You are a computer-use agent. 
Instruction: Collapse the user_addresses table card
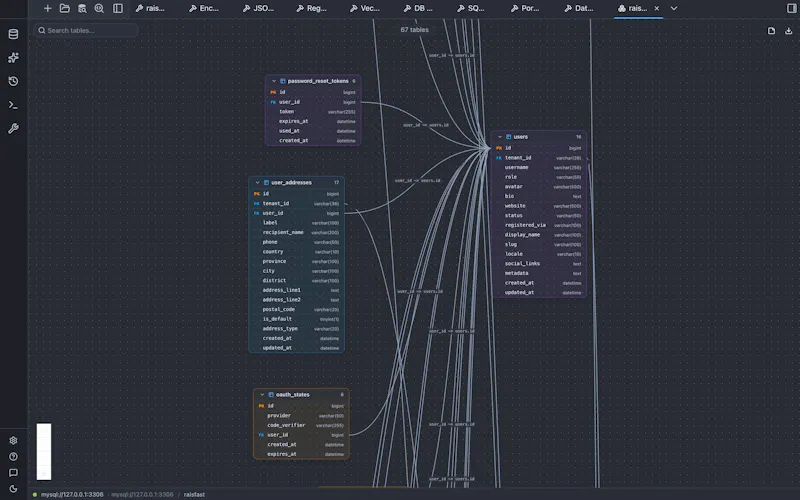(x=258, y=183)
